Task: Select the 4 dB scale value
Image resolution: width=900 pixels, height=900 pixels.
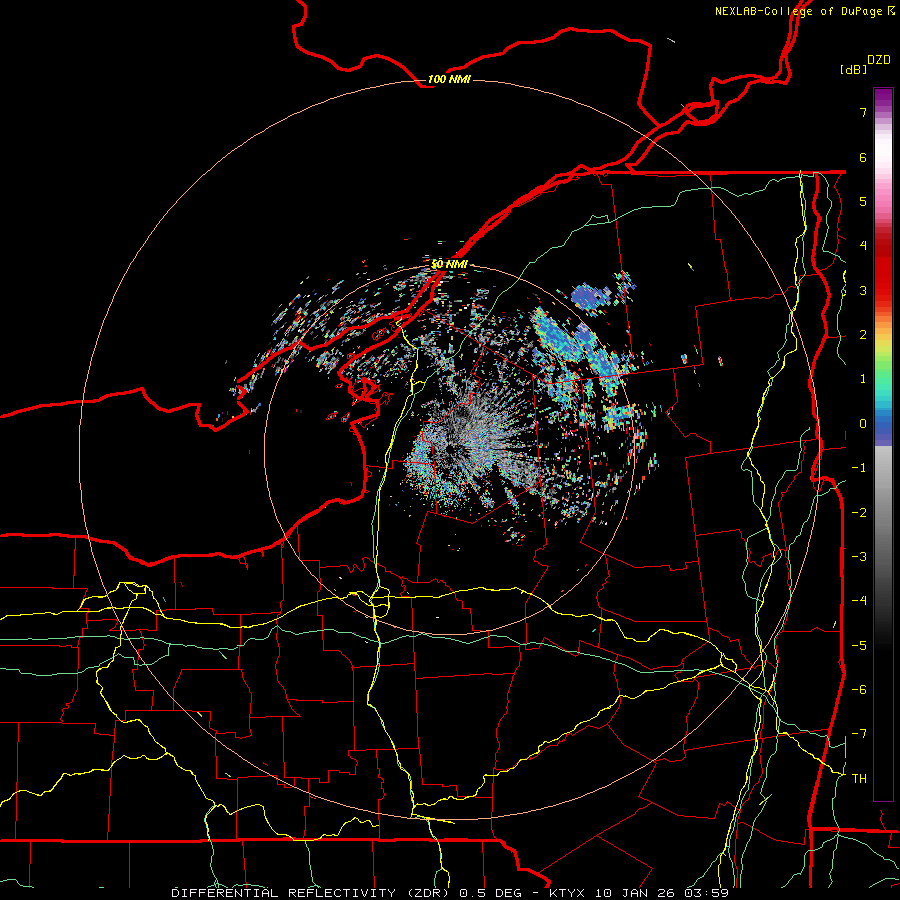Action: pos(863,246)
